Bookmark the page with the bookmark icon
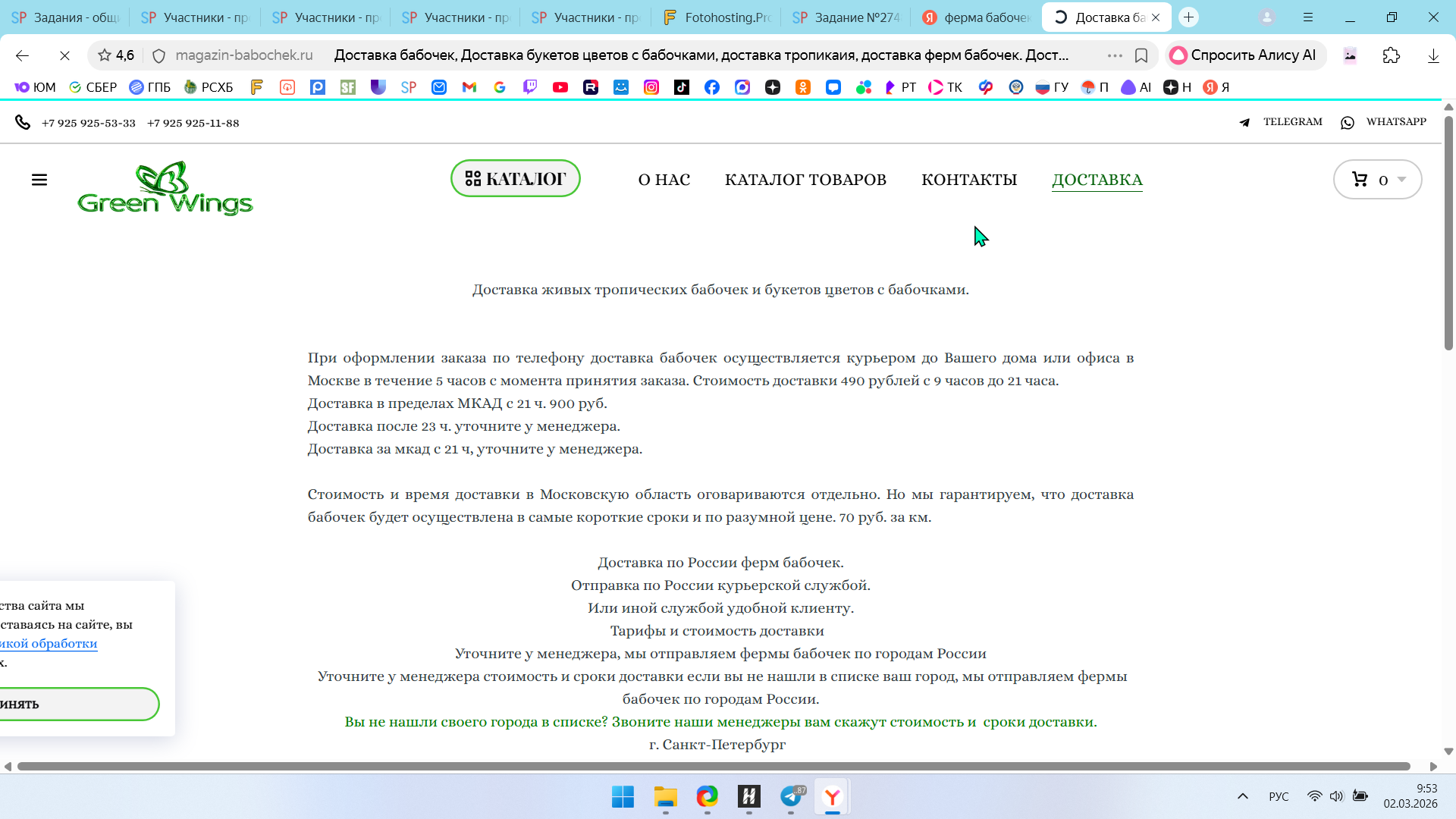 (x=1141, y=55)
